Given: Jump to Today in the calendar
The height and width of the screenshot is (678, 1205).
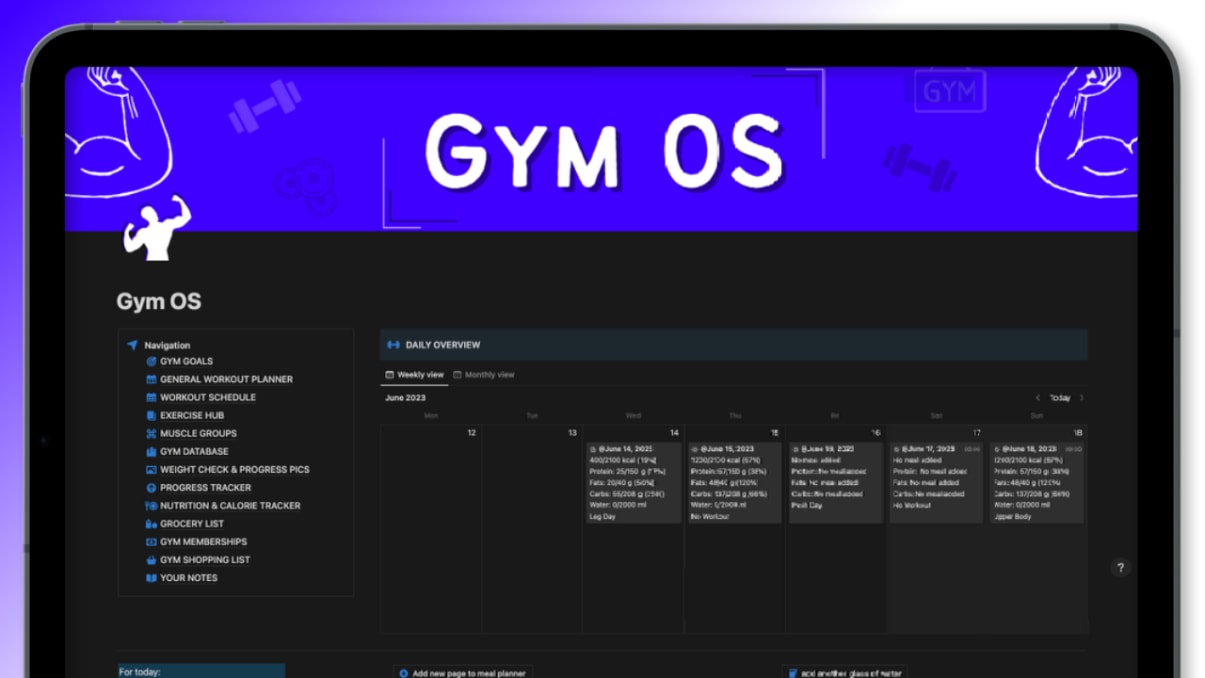Looking at the screenshot, I should (x=1059, y=398).
